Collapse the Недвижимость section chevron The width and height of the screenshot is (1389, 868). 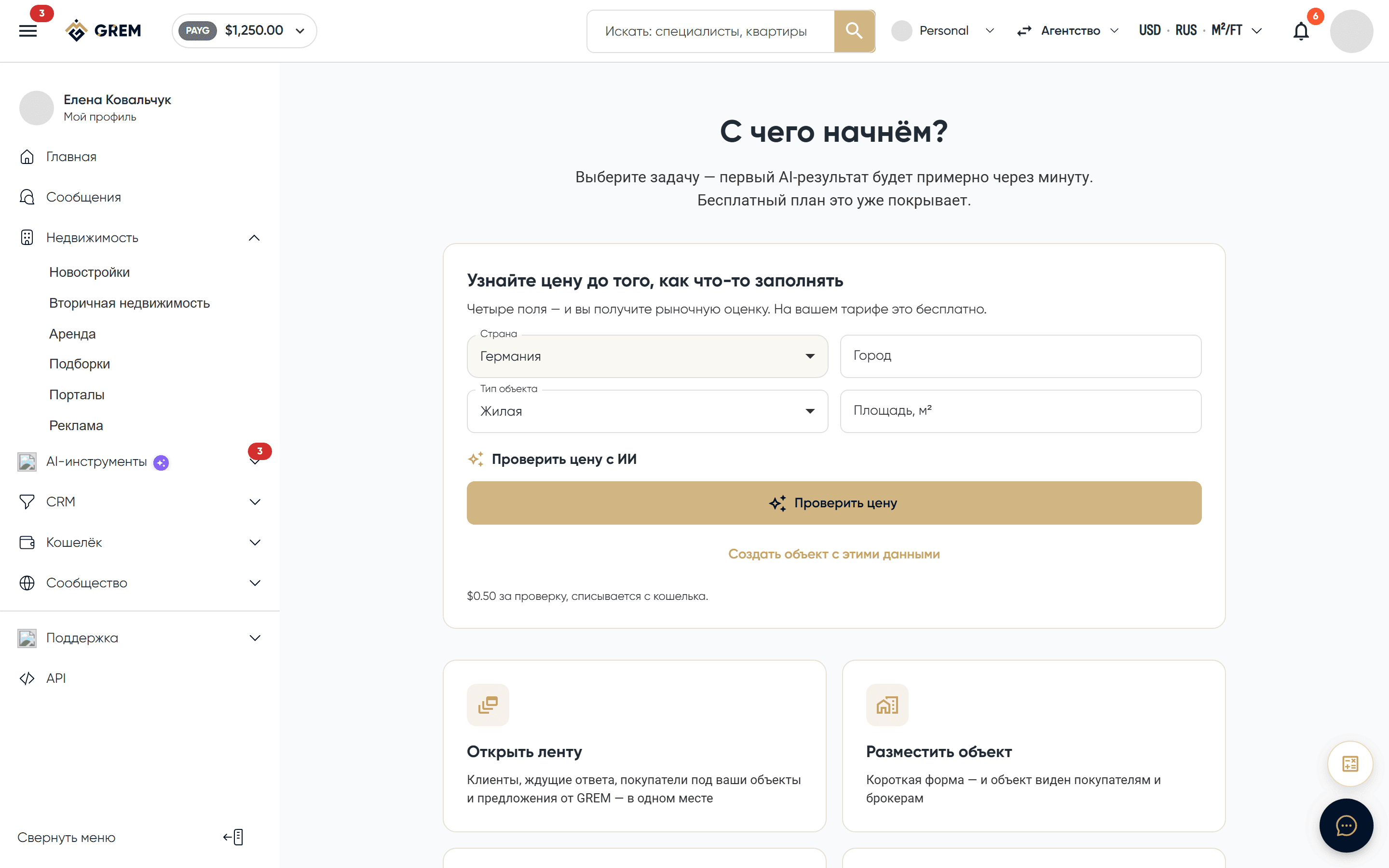[254, 238]
